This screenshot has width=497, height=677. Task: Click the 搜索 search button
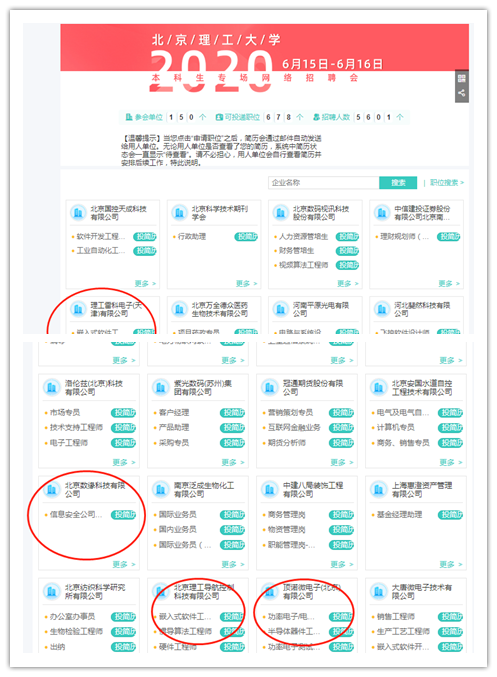point(398,183)
